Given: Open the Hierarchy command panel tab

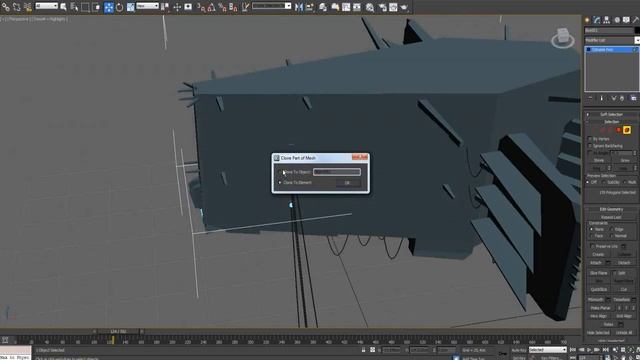Looking at the screenshot, I should [607, 20].
